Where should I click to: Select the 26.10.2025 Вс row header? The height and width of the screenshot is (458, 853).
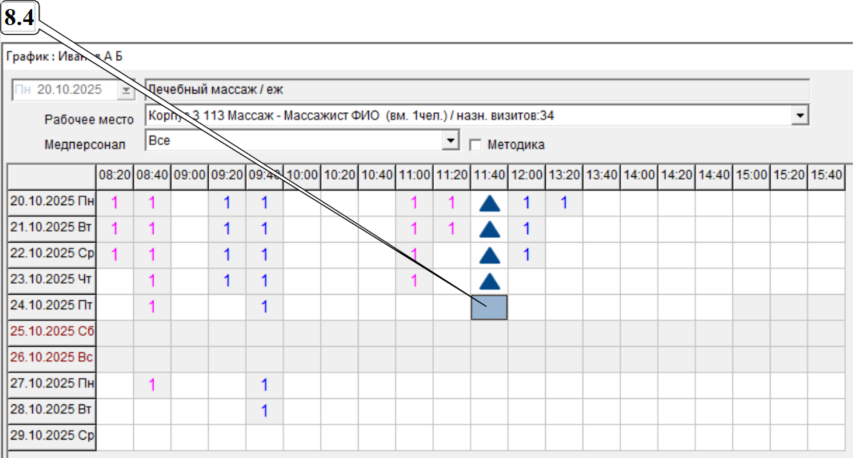point(52,358)
